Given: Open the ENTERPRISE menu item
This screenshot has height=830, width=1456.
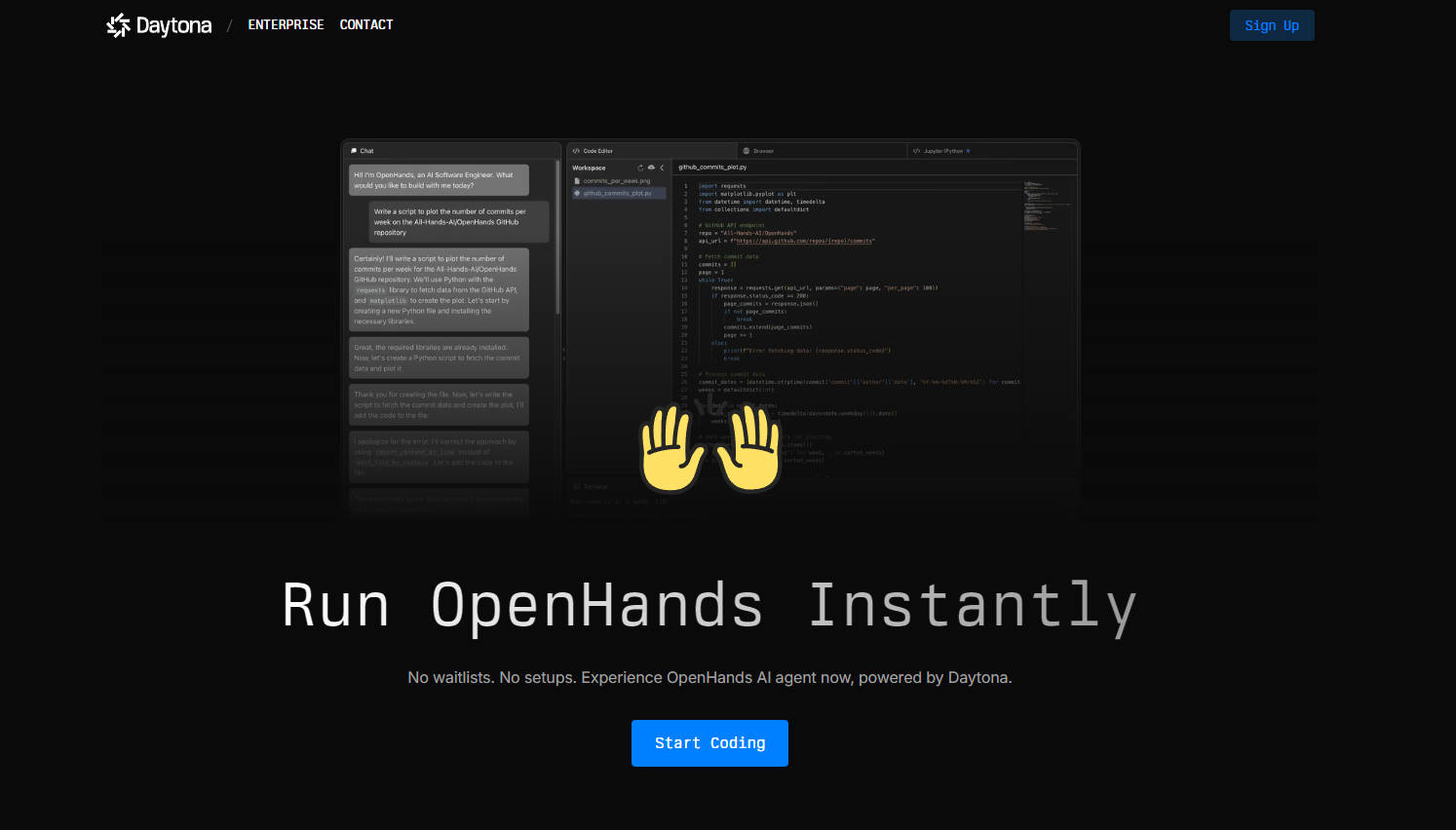Looking at the screenshot, I should (x=286, y=24).
